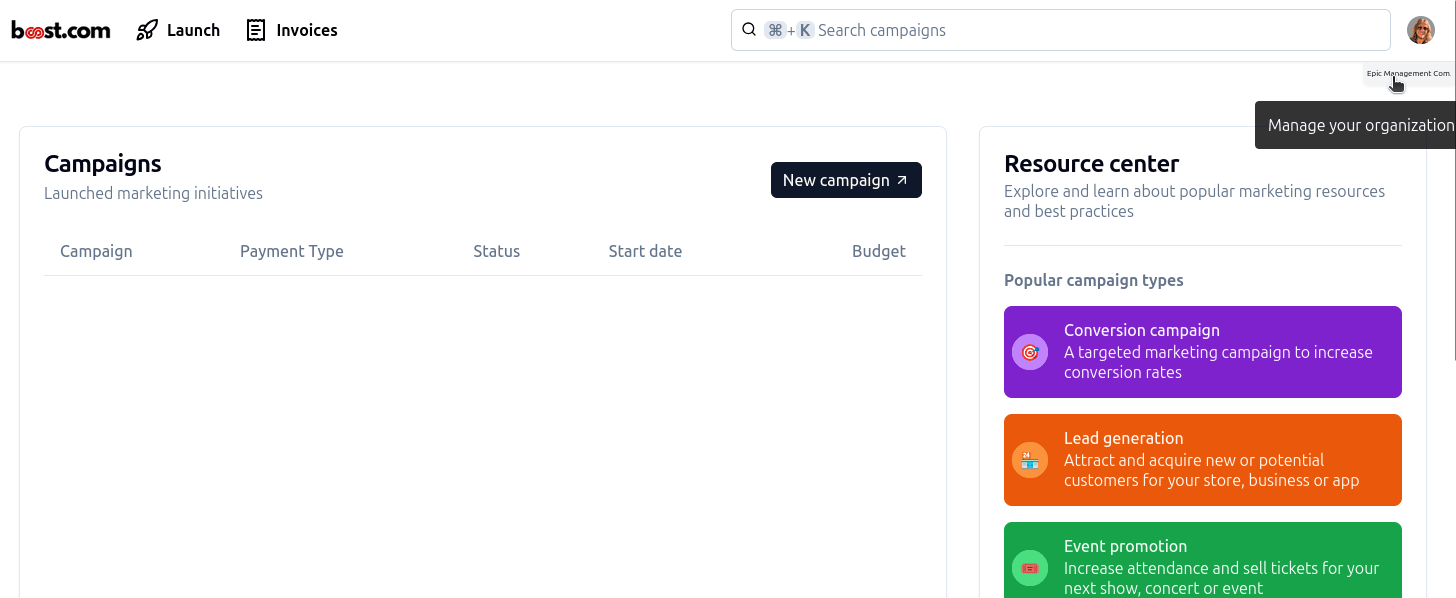Click the Event promotion ticket icon

tap(1030, 568)
